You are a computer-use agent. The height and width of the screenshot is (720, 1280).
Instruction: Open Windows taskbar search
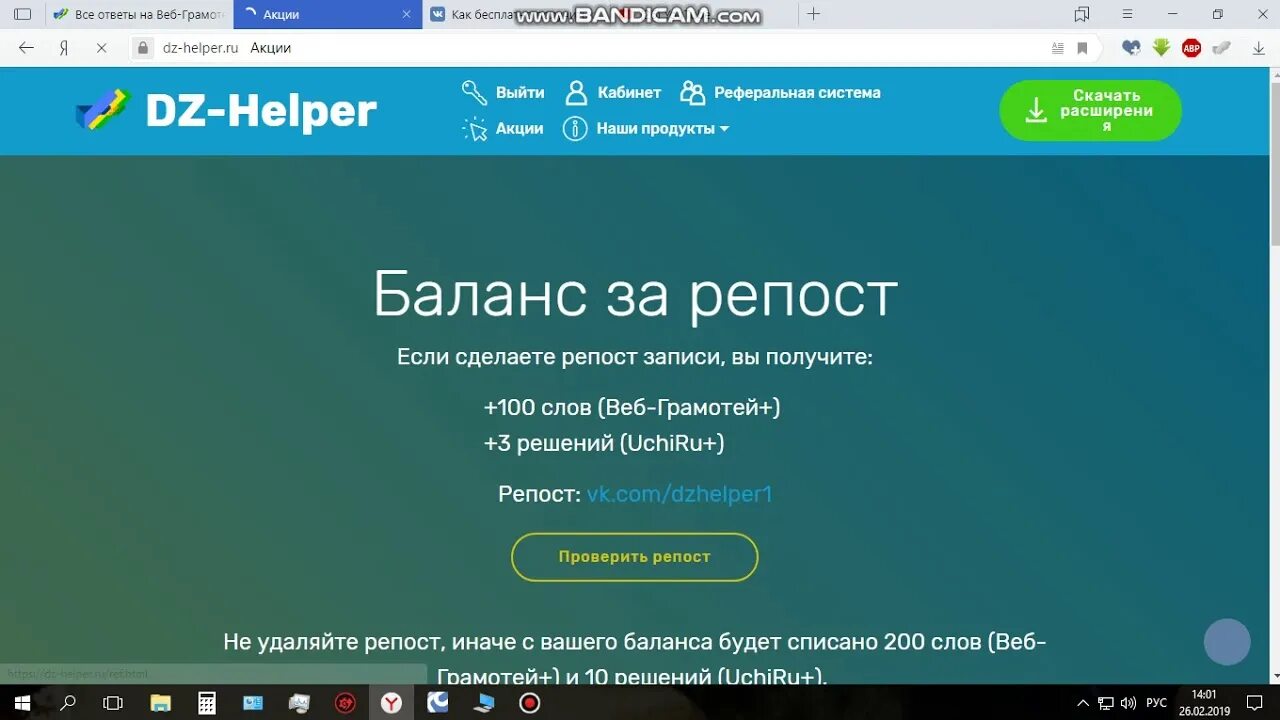(68, 703)
